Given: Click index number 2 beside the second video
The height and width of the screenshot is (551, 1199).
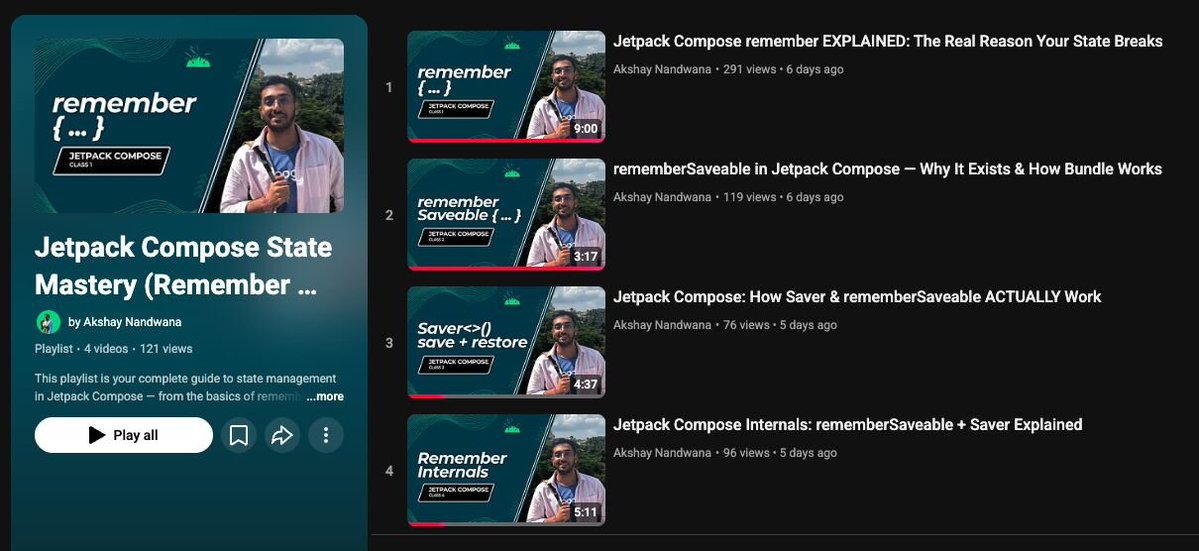Looking at the screenshot, I should pyautogui.click(x=389, y=216).
